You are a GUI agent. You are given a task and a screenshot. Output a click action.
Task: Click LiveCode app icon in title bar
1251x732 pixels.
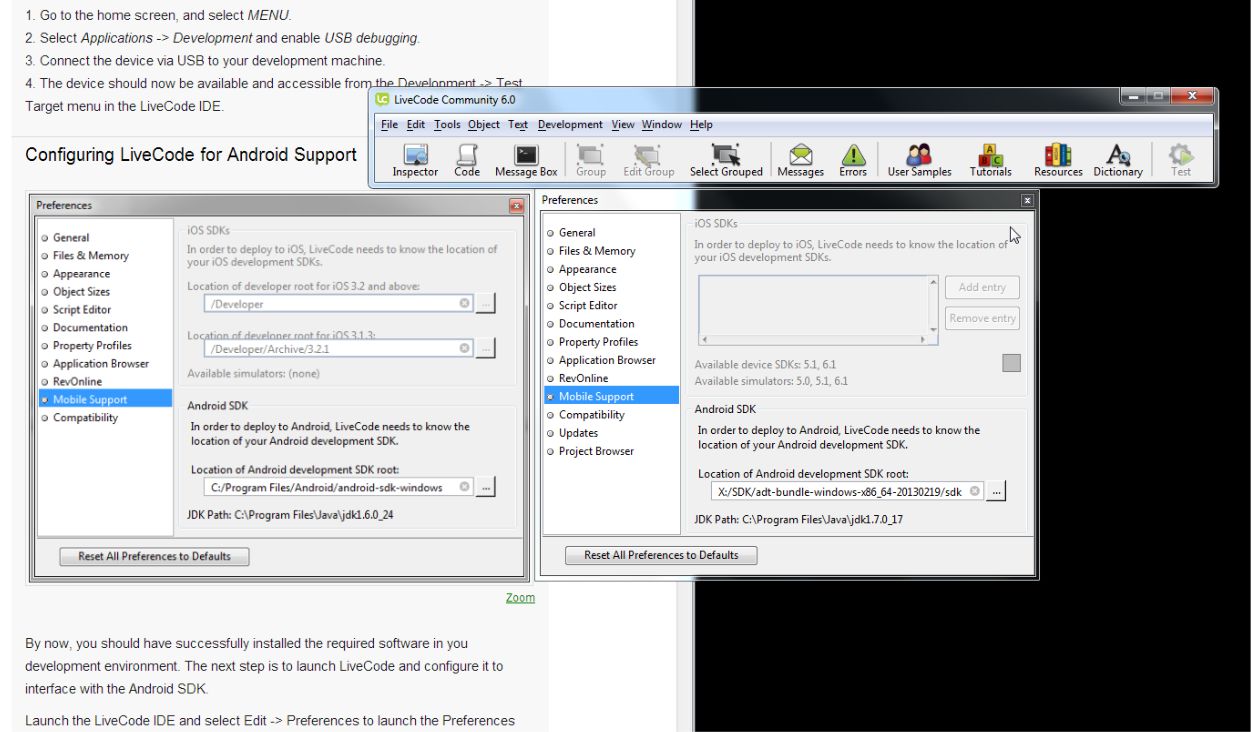pyautogui.click(x=383, y=99)
